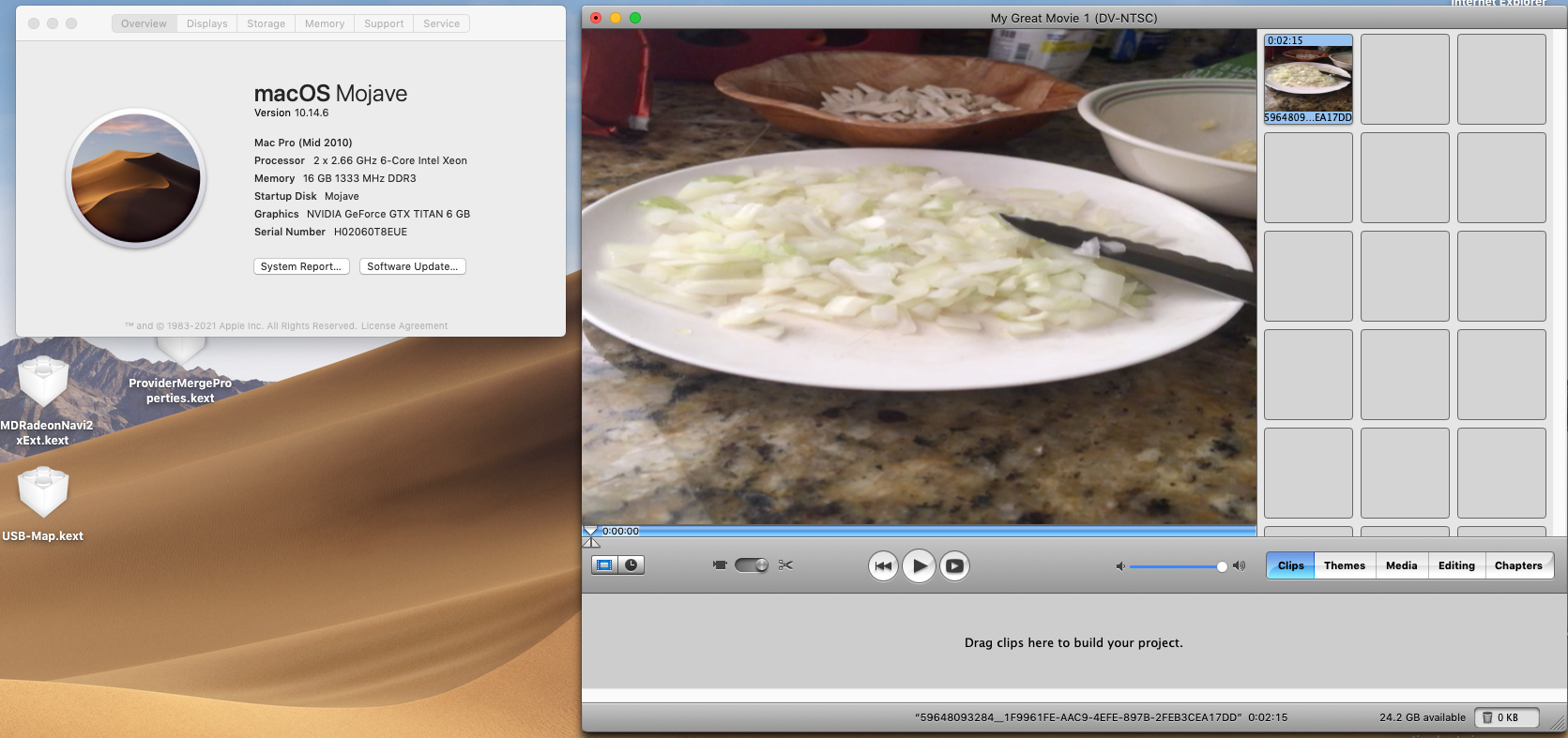Image resolution: width=1568 pixels, height=738 pixels.
Task: Click the memory value "16 GB 1333 MHz DDR3"
Action: (x=359, y=178)
